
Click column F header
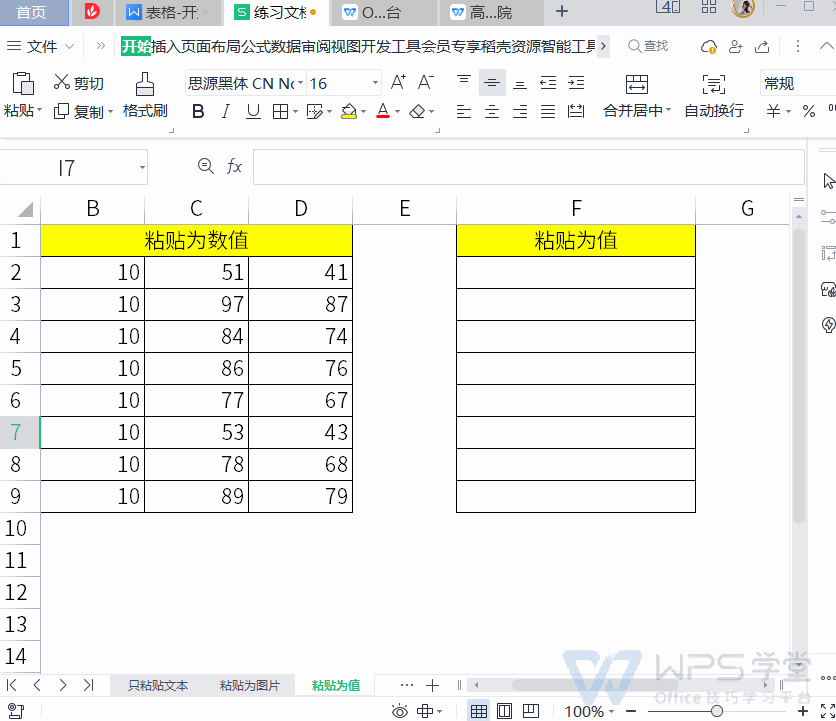pos(576,209)
